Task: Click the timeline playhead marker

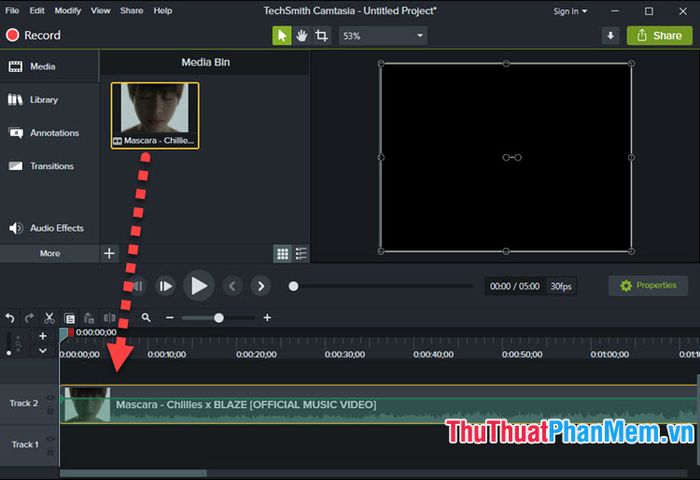Action: point(64,333)
